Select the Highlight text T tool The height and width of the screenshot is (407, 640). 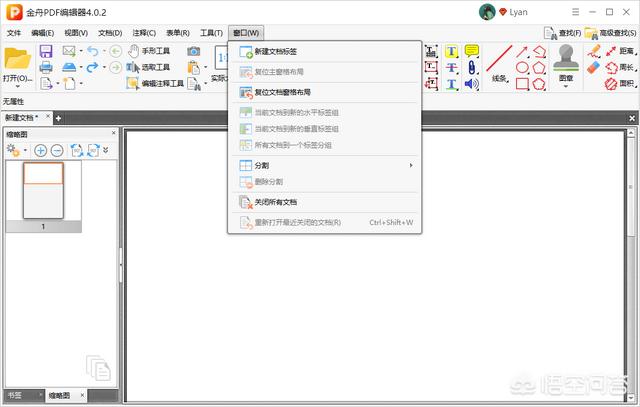point(451,51)
